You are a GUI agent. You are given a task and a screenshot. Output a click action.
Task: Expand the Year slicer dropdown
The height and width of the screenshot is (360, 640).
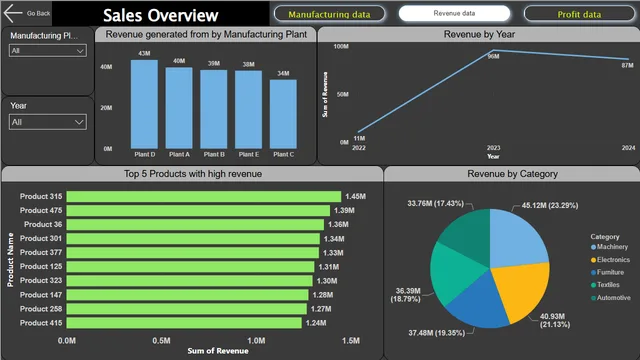[48, 122]
